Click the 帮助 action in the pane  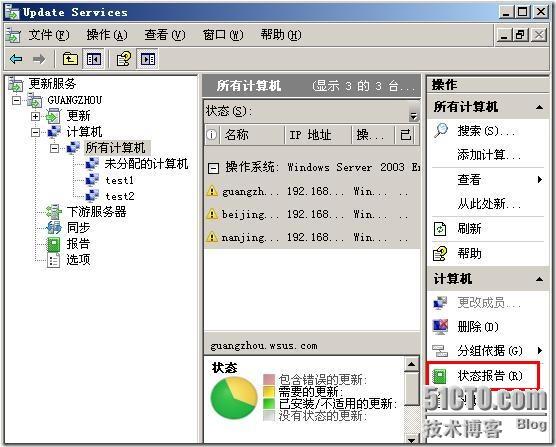coord(469,253)
